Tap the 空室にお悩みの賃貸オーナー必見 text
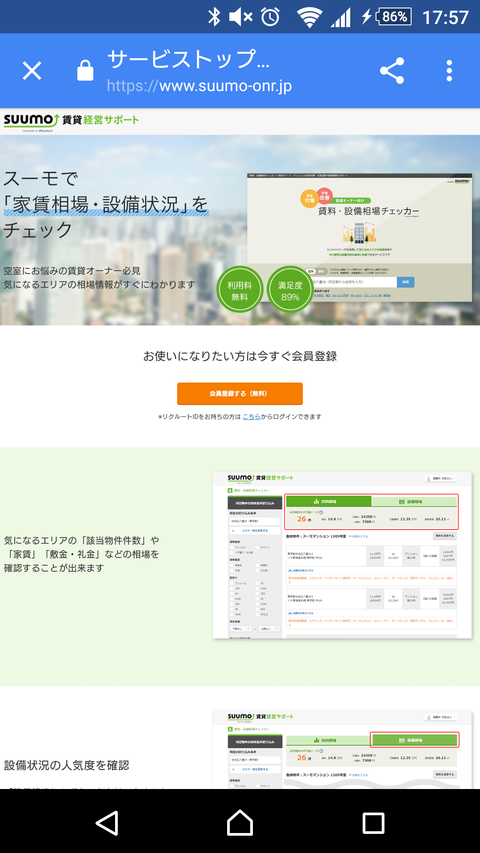480x853 pixels. point(72,270)
